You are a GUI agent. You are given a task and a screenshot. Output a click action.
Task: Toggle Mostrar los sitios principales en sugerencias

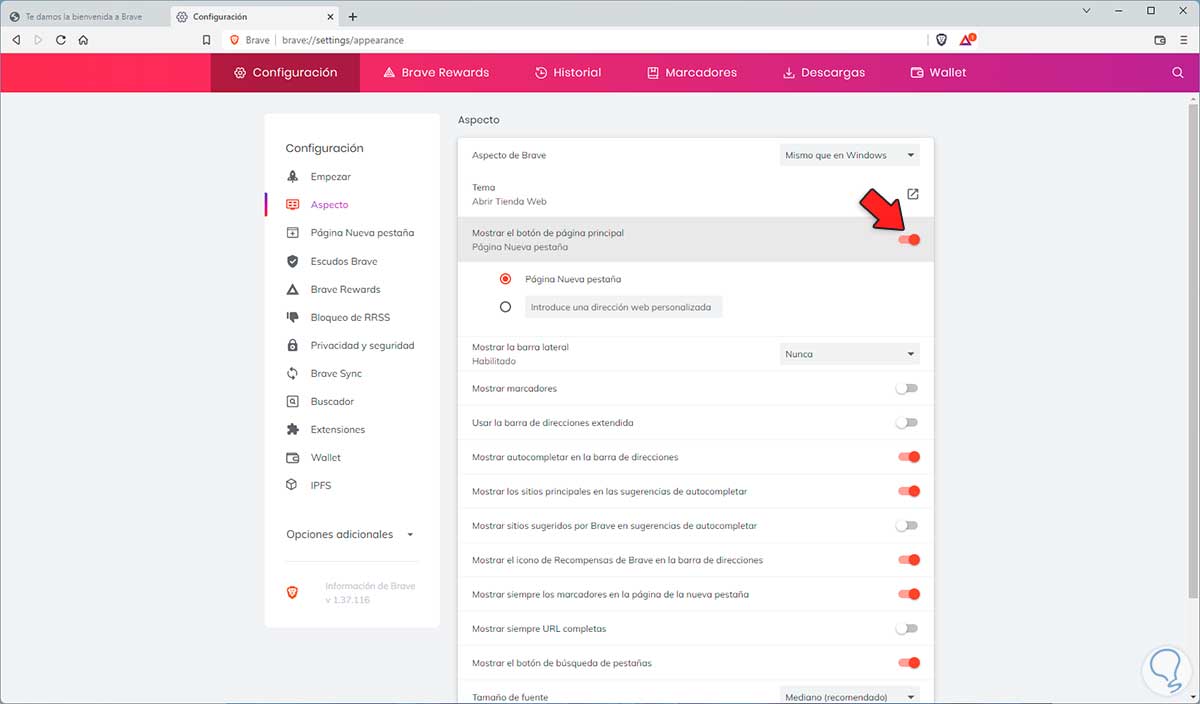coord(908,491)
